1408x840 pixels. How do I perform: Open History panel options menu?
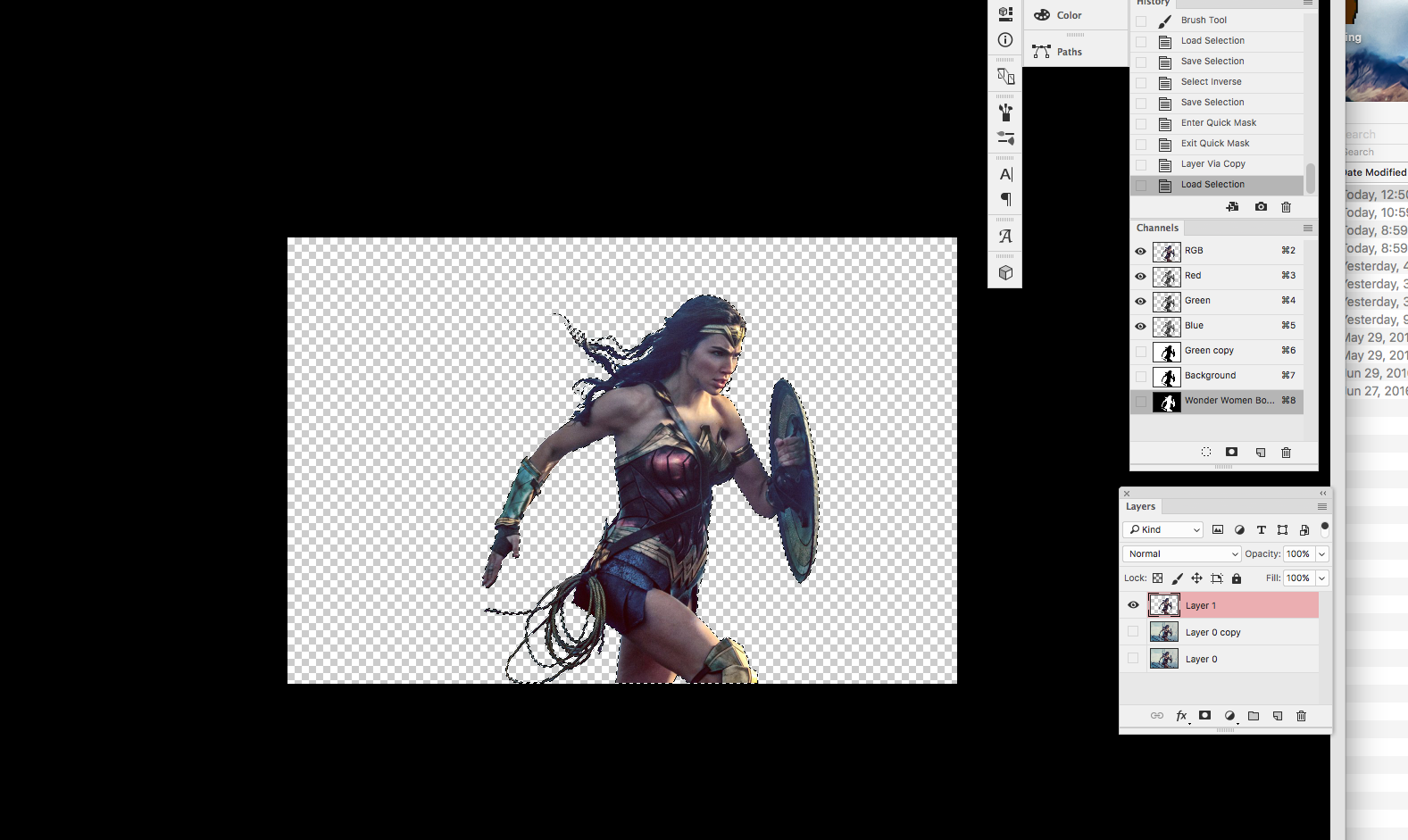click(x=1308, y=3)
